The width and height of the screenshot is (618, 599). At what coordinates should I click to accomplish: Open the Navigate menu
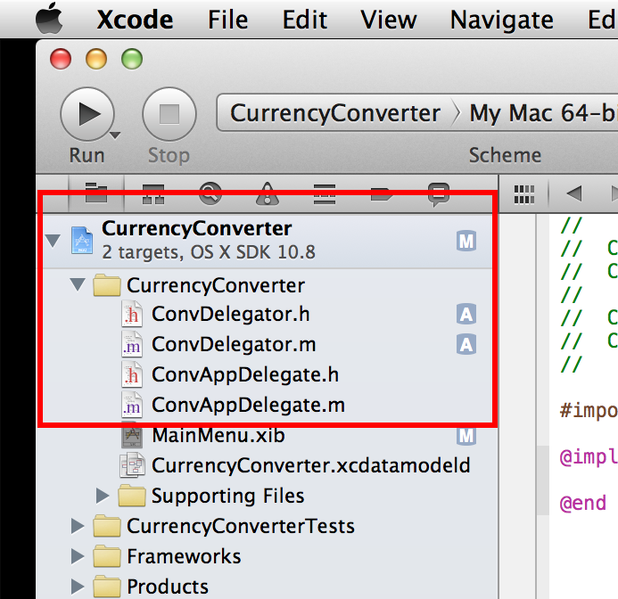click(x=501, y=20)
